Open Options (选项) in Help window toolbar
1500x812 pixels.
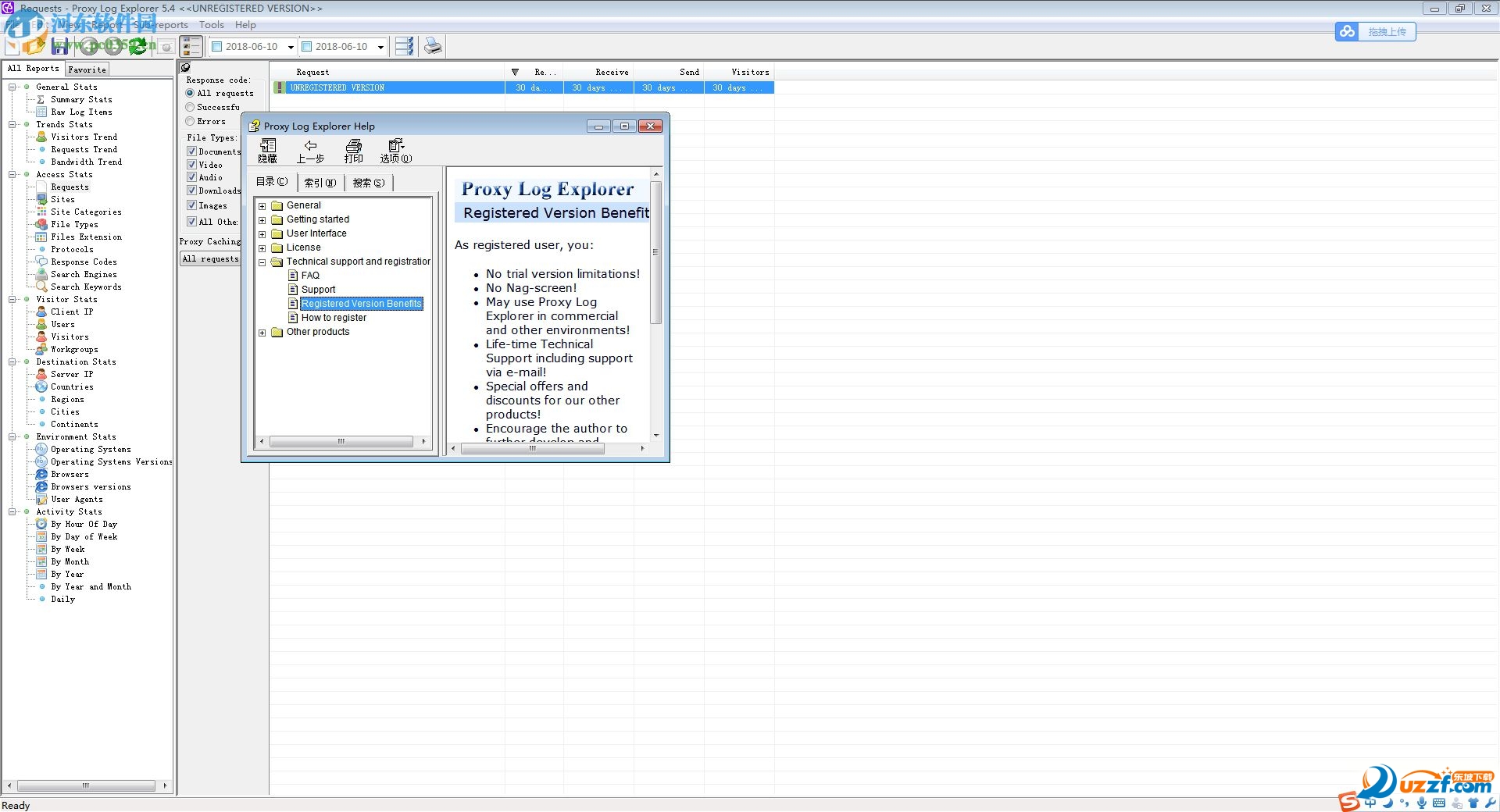[x=396, y=151]
